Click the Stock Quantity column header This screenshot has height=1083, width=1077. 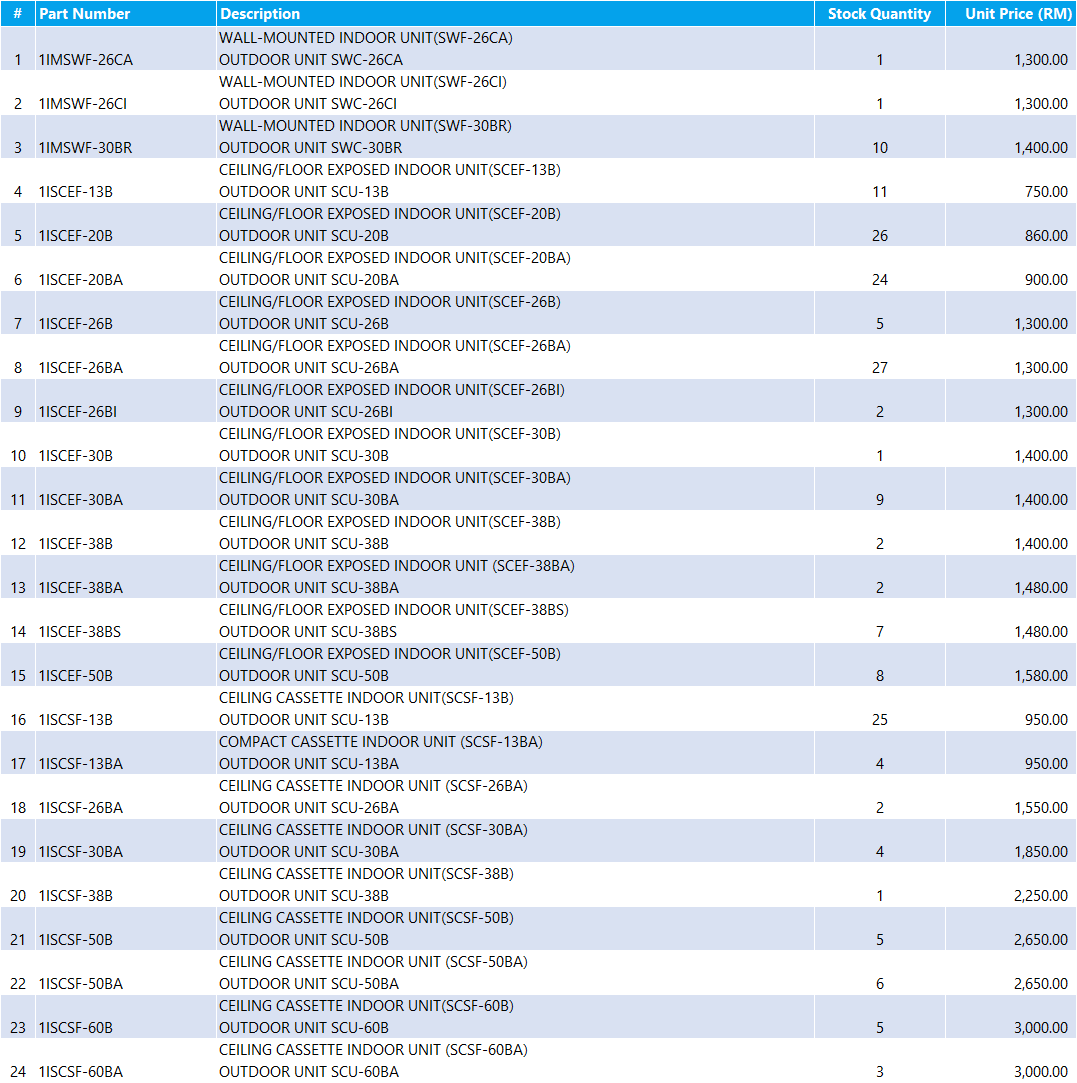[879, 14]
